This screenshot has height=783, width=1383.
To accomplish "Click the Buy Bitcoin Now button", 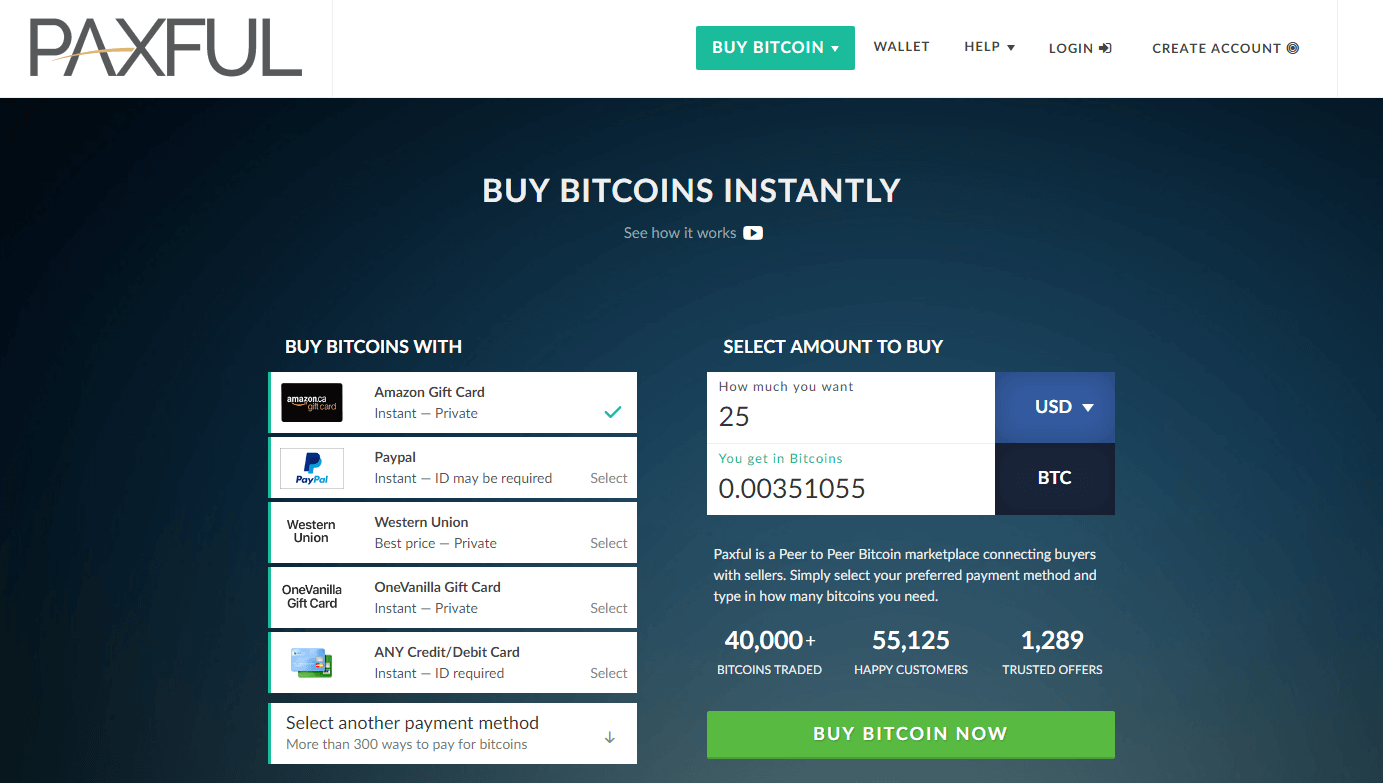I will tap(911, 734).
